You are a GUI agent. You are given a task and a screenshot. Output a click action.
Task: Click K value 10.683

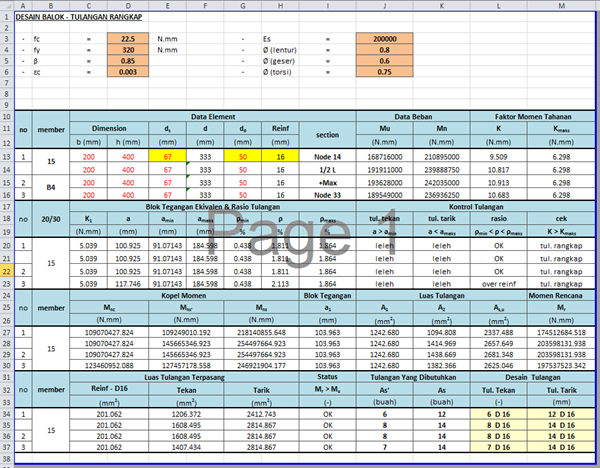(499, 195)
